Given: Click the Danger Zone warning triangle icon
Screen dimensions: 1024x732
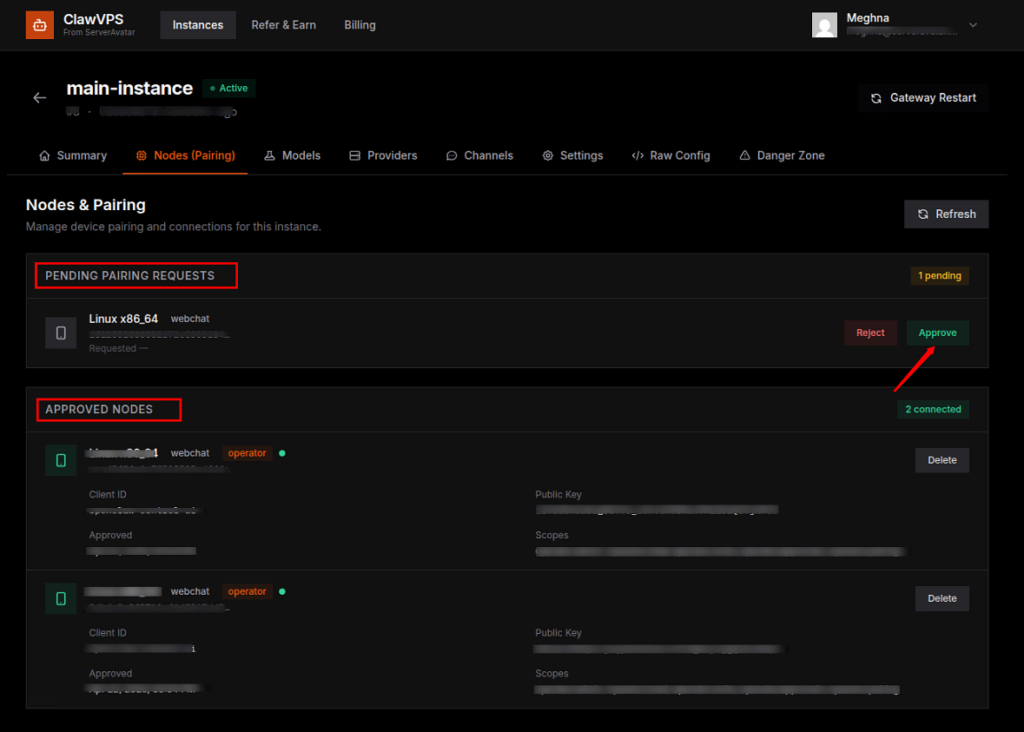Looking at the screenshot, I should click(x=744, y=155).
